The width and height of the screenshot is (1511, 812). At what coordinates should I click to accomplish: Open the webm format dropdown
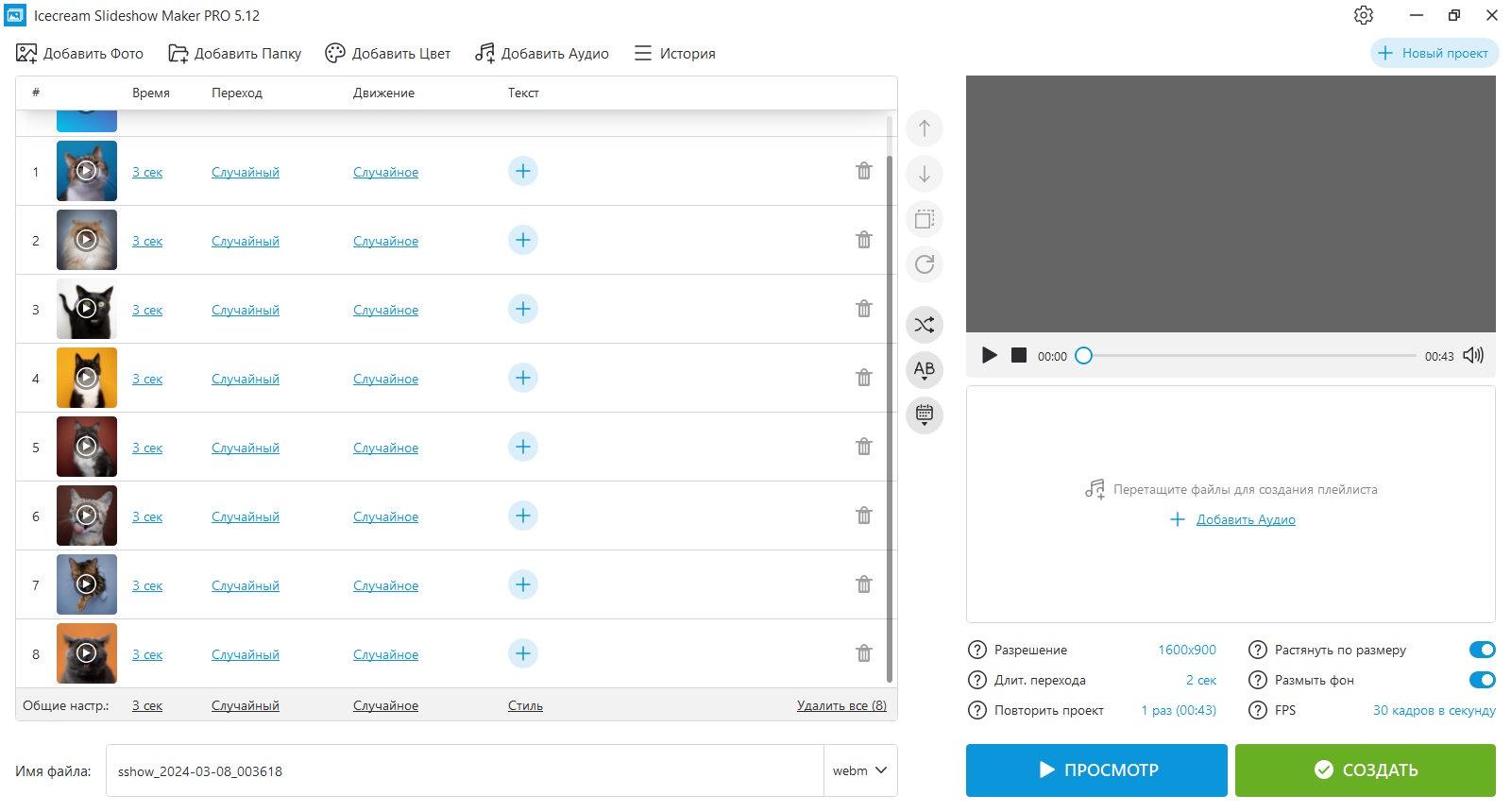point(860,770)
